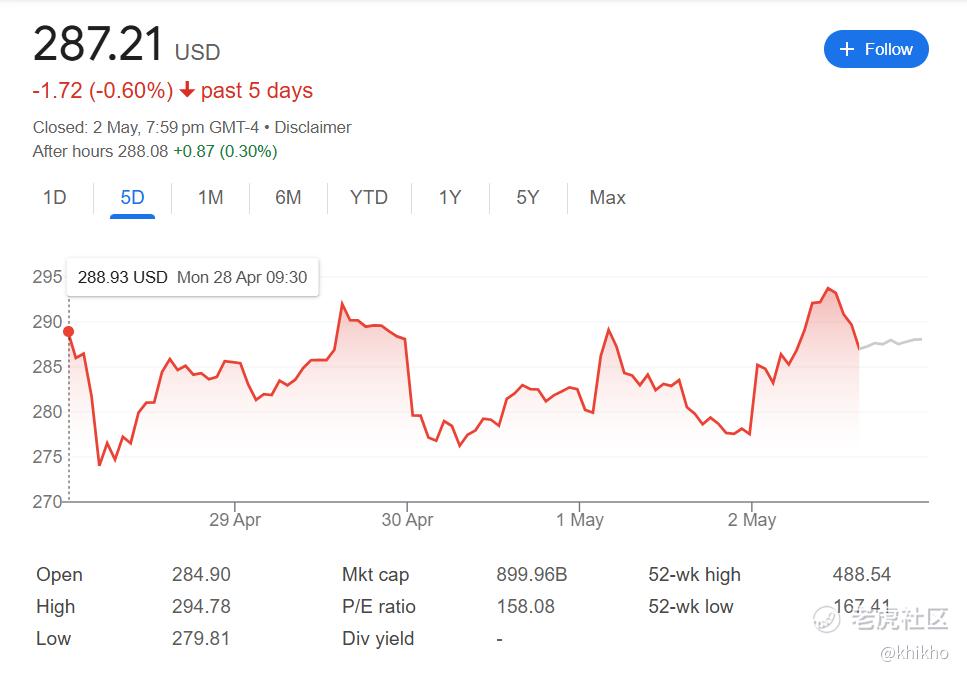Click the gray after-hours line segment
The height and width of the screenshot is (675, 967).
[x=890, y=342]
